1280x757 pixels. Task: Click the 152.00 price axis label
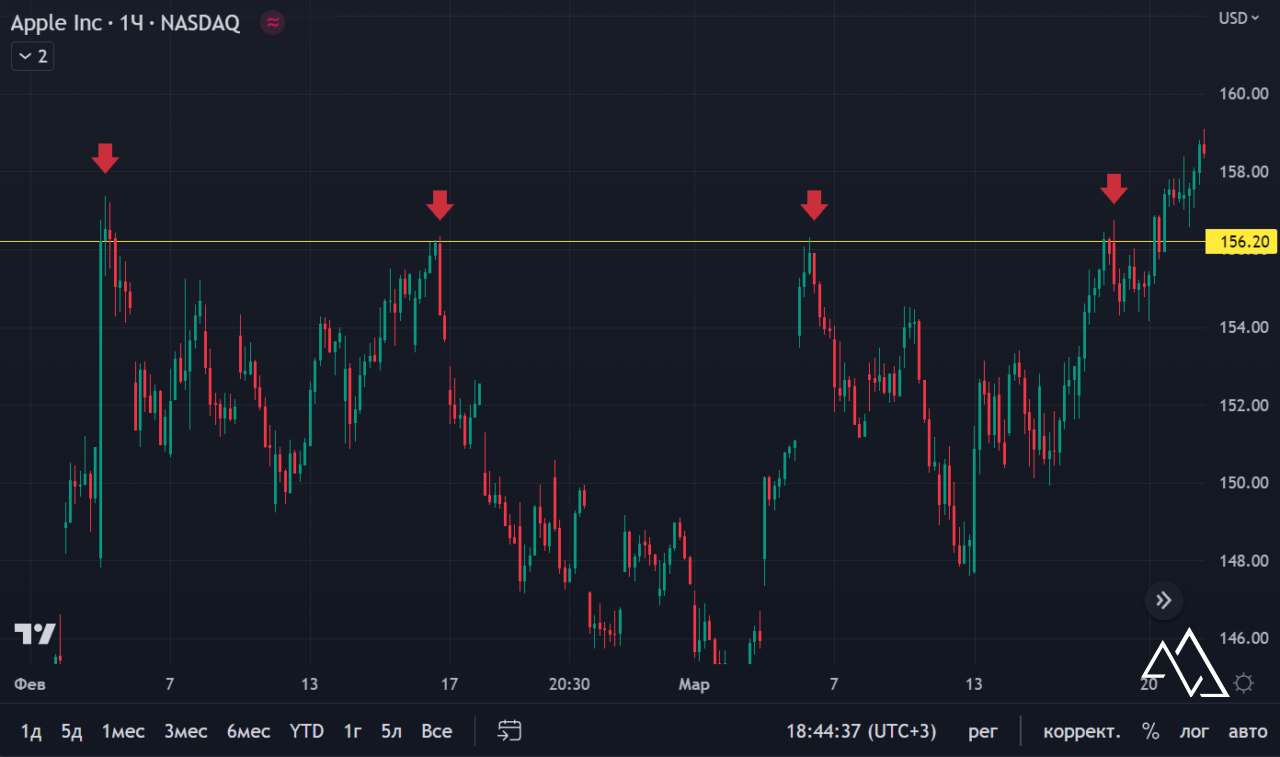[1245, 405]
